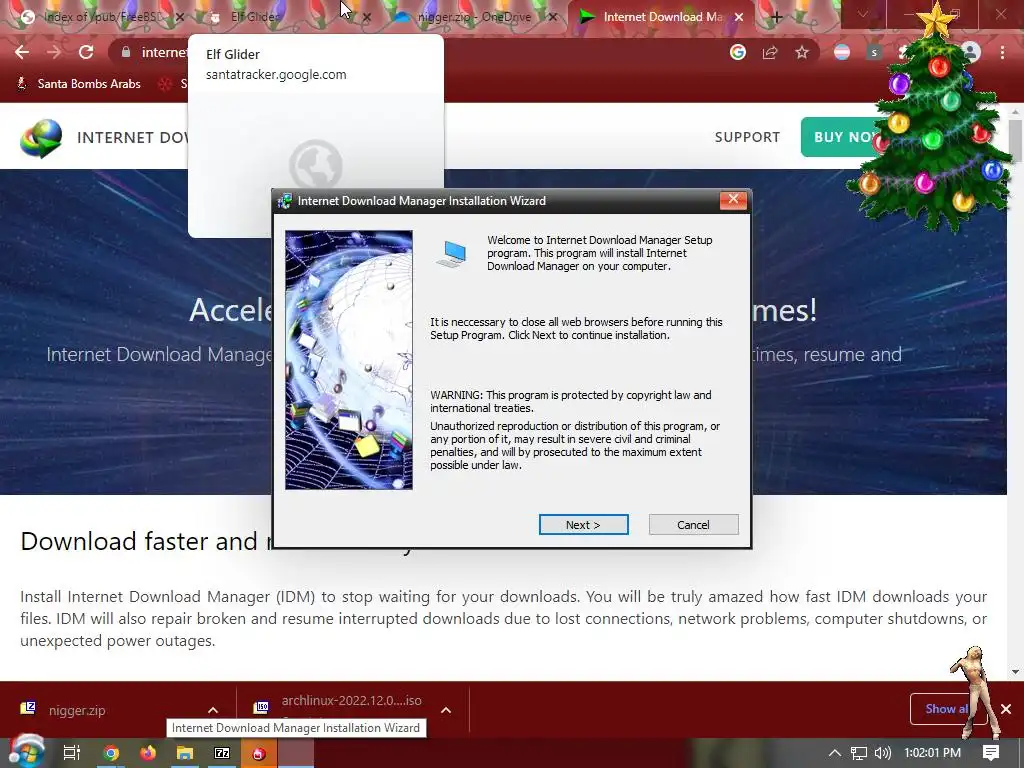Open the share page icon in address bar
Viewport: 1024px width, 768px height.
[770, 52]
